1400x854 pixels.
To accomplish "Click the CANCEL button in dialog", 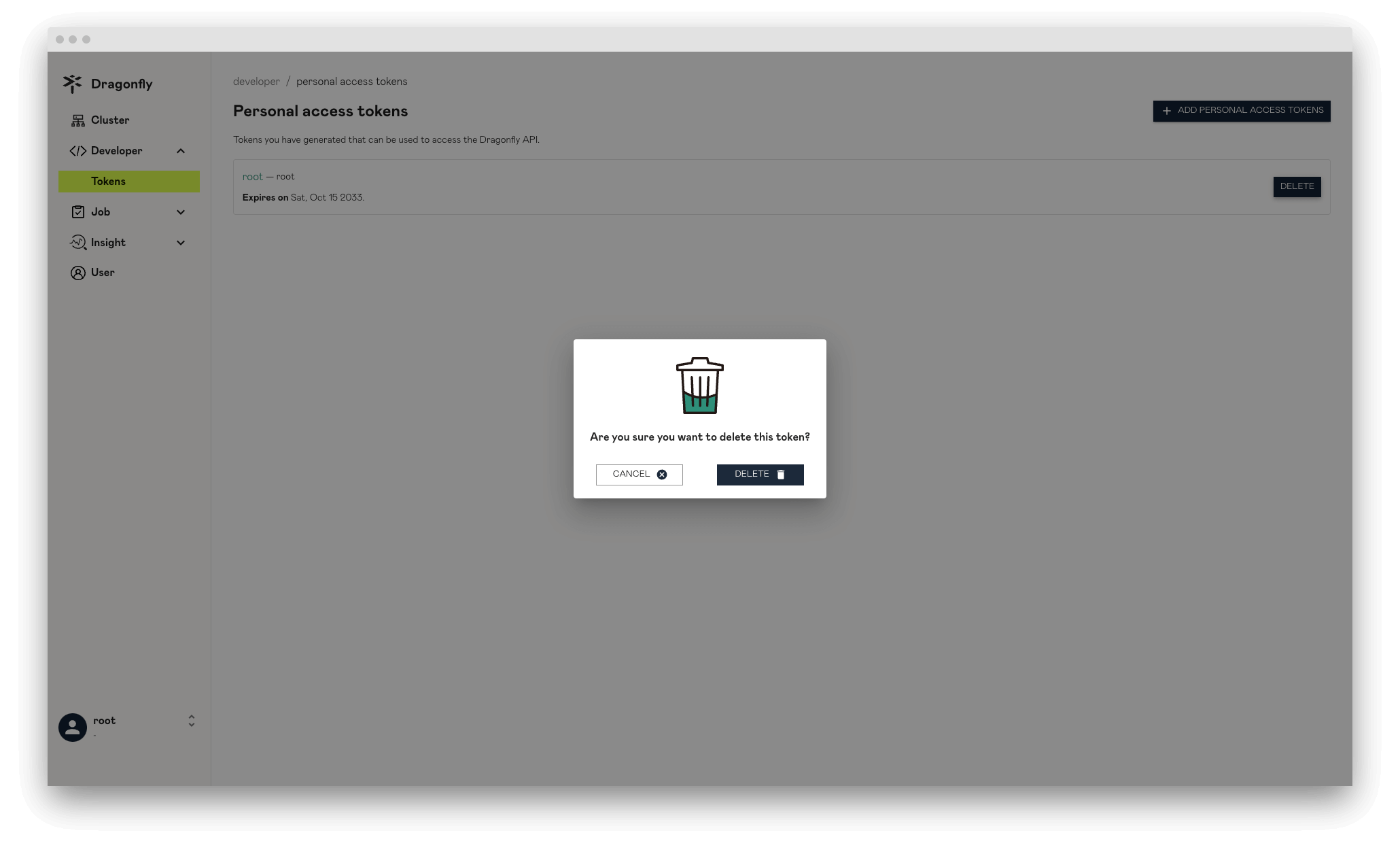I will [x=639, y=474].
